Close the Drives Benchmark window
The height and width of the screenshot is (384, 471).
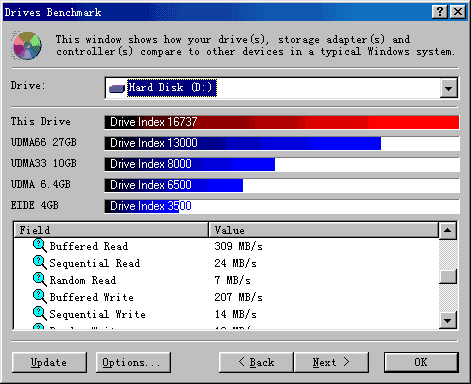[x=458, y=12]
